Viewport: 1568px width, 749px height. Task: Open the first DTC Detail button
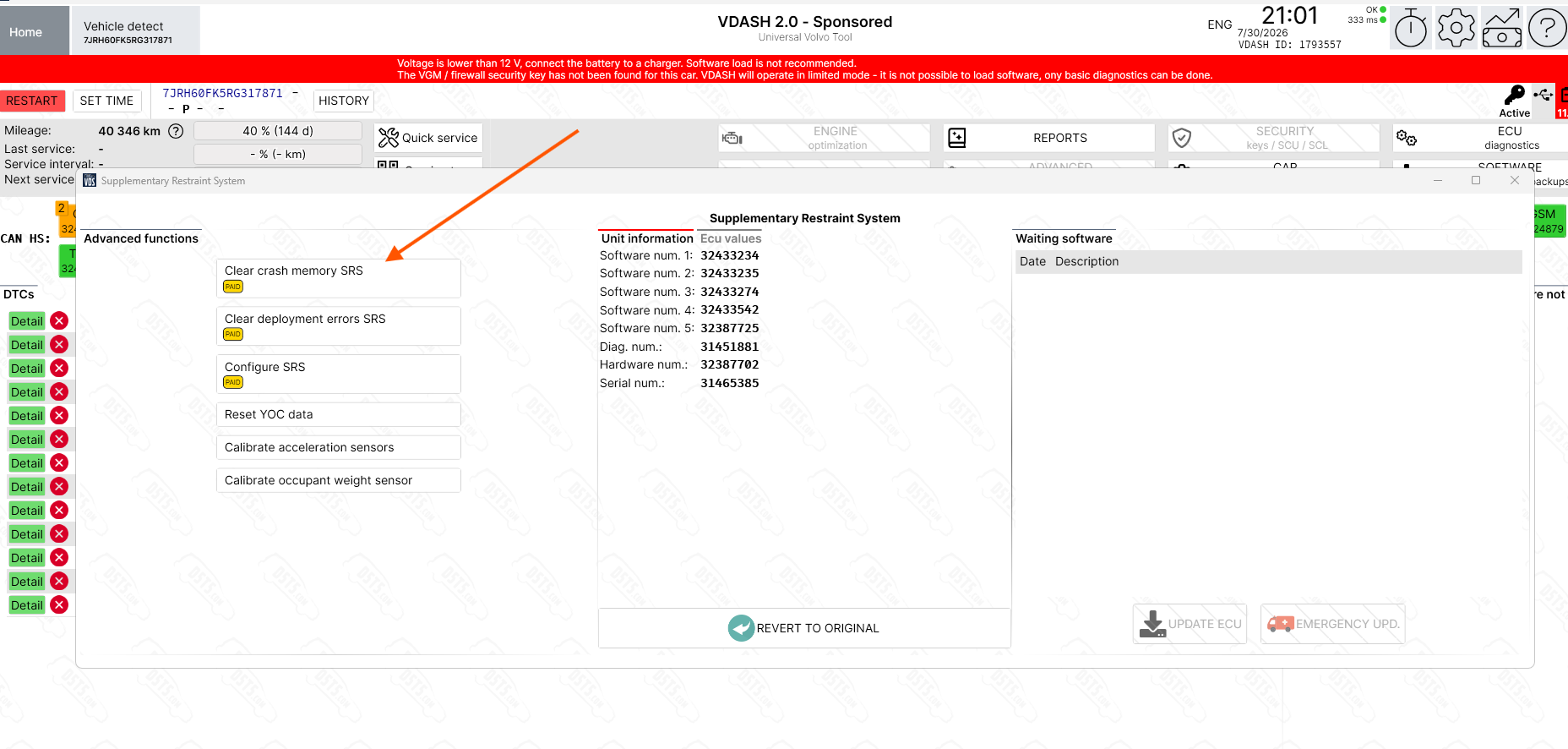pyautogui.click(x=27, y=321)
